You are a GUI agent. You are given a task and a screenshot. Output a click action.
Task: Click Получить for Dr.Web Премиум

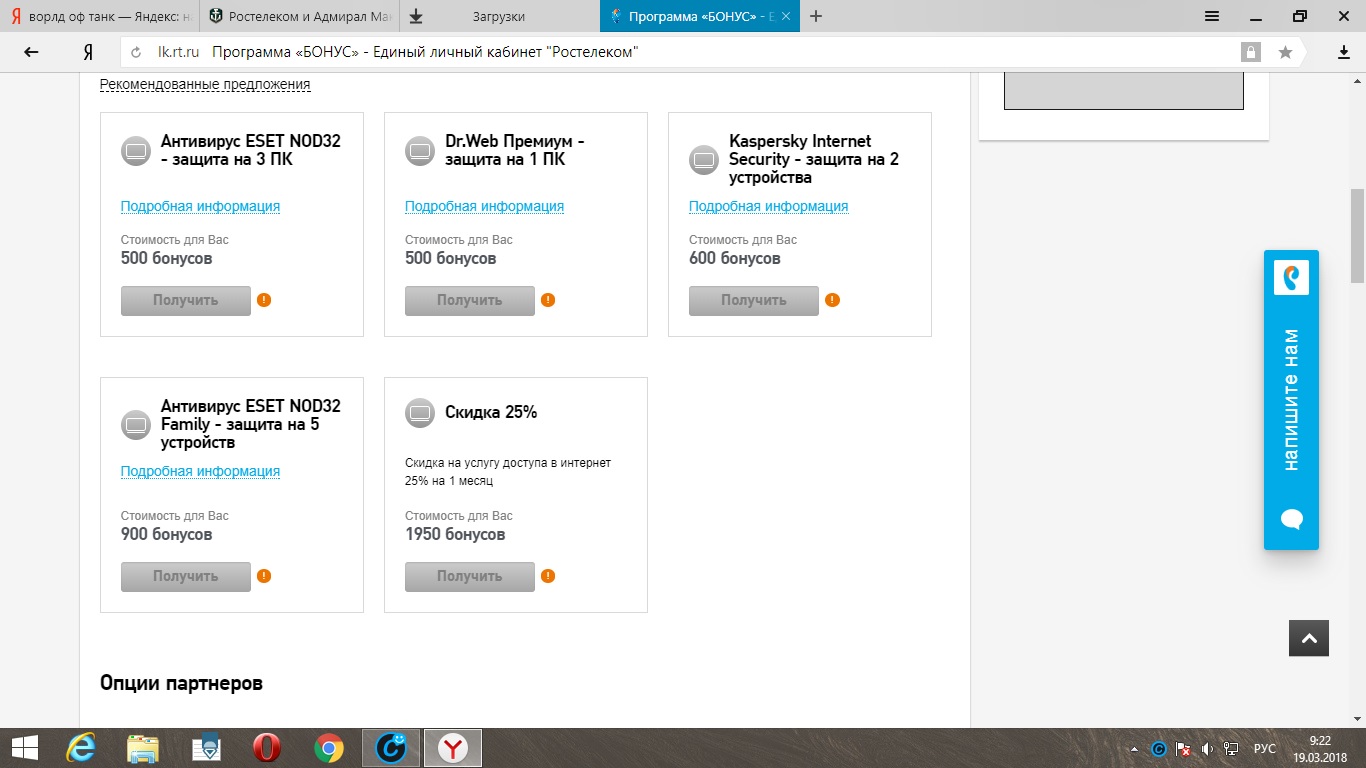tap(470, 300)
